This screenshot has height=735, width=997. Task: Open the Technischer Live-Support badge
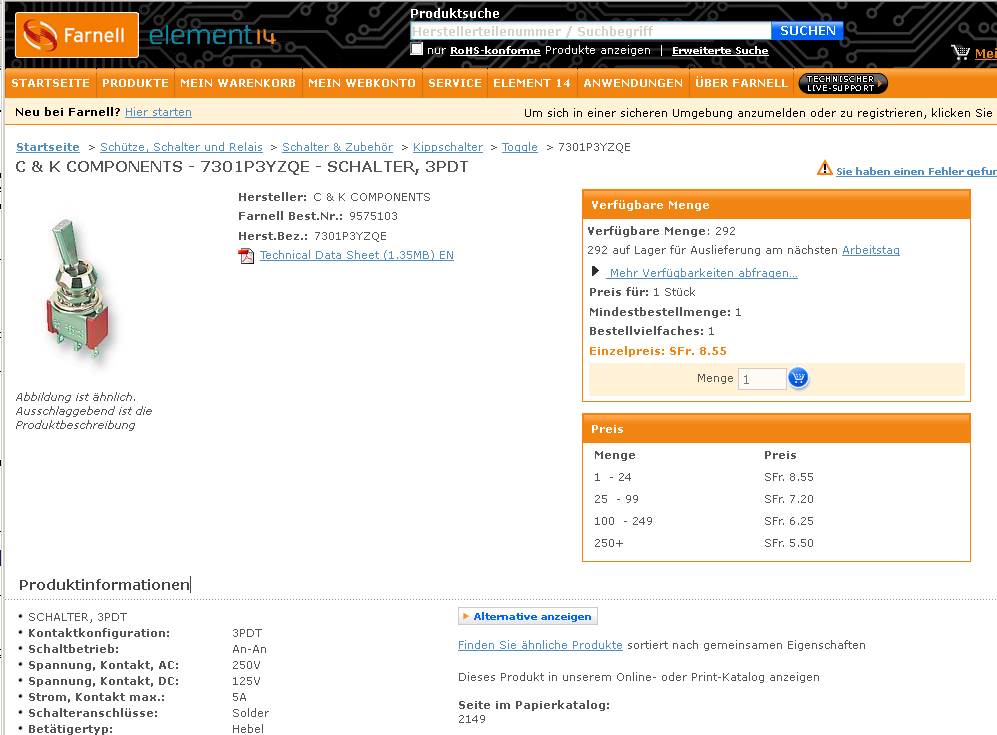842,83
